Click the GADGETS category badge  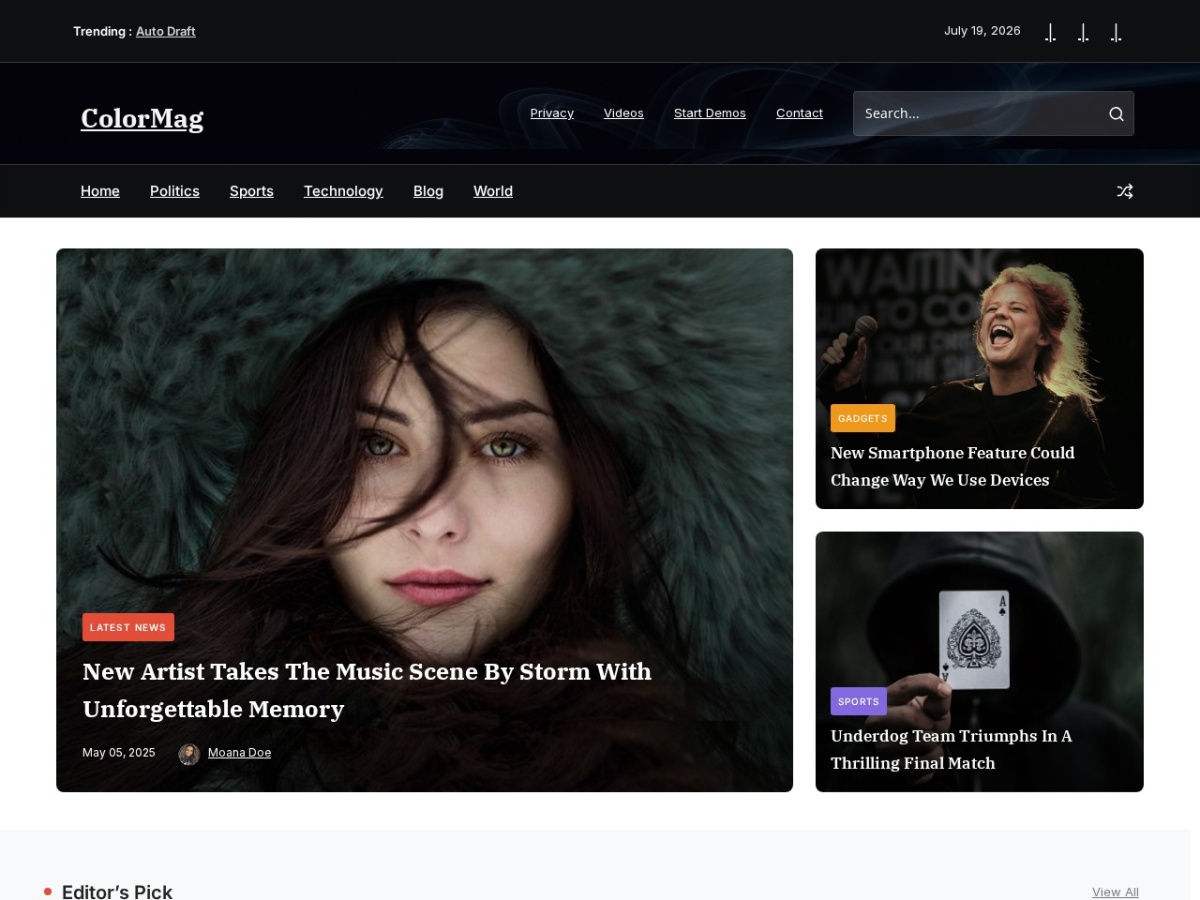tap(863, 418)
